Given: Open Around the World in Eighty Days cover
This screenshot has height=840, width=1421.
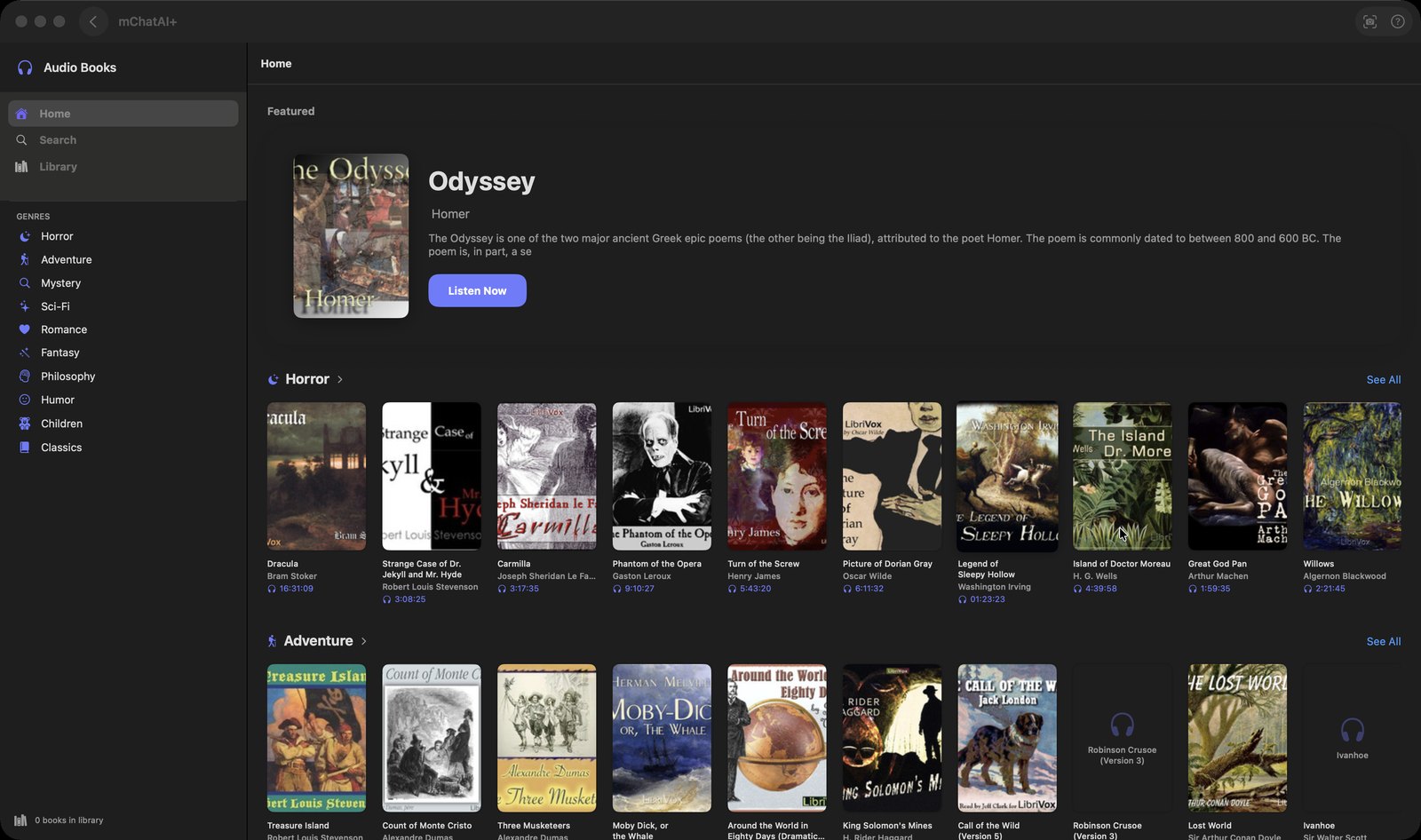Looking at the screenshot, I should coord(777,738).
